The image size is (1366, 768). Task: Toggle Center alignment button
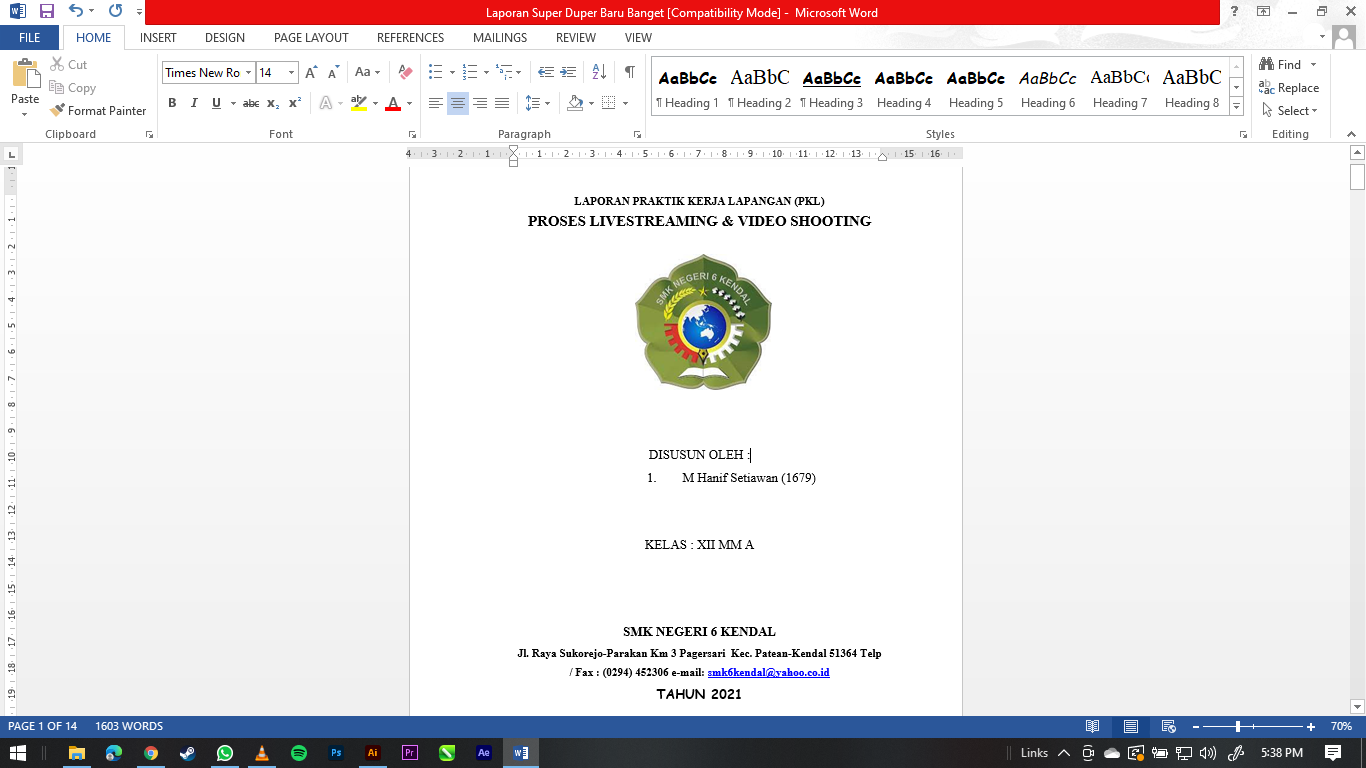(458, 103)
